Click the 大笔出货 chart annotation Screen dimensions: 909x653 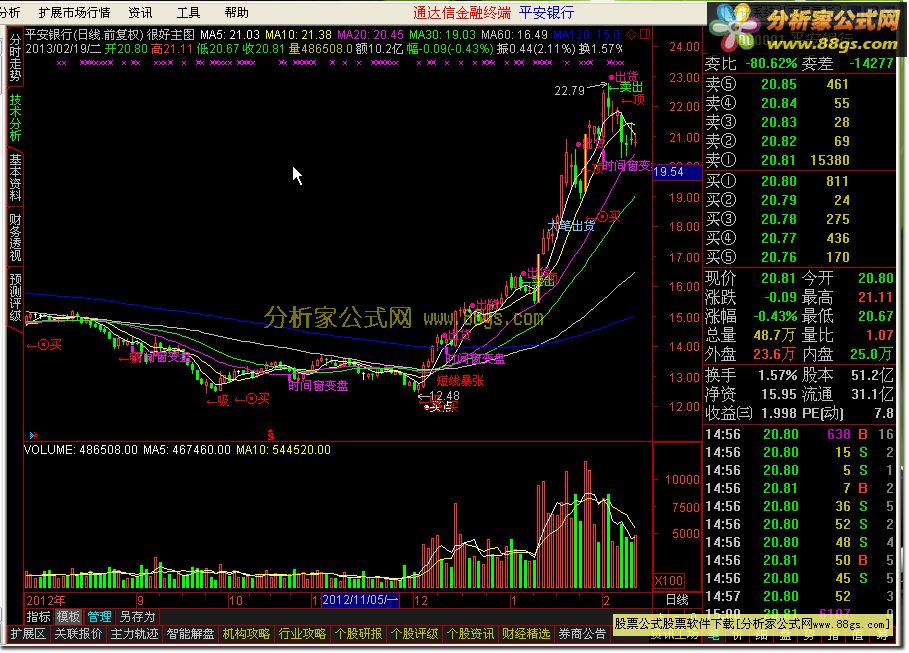pos(571,226)
